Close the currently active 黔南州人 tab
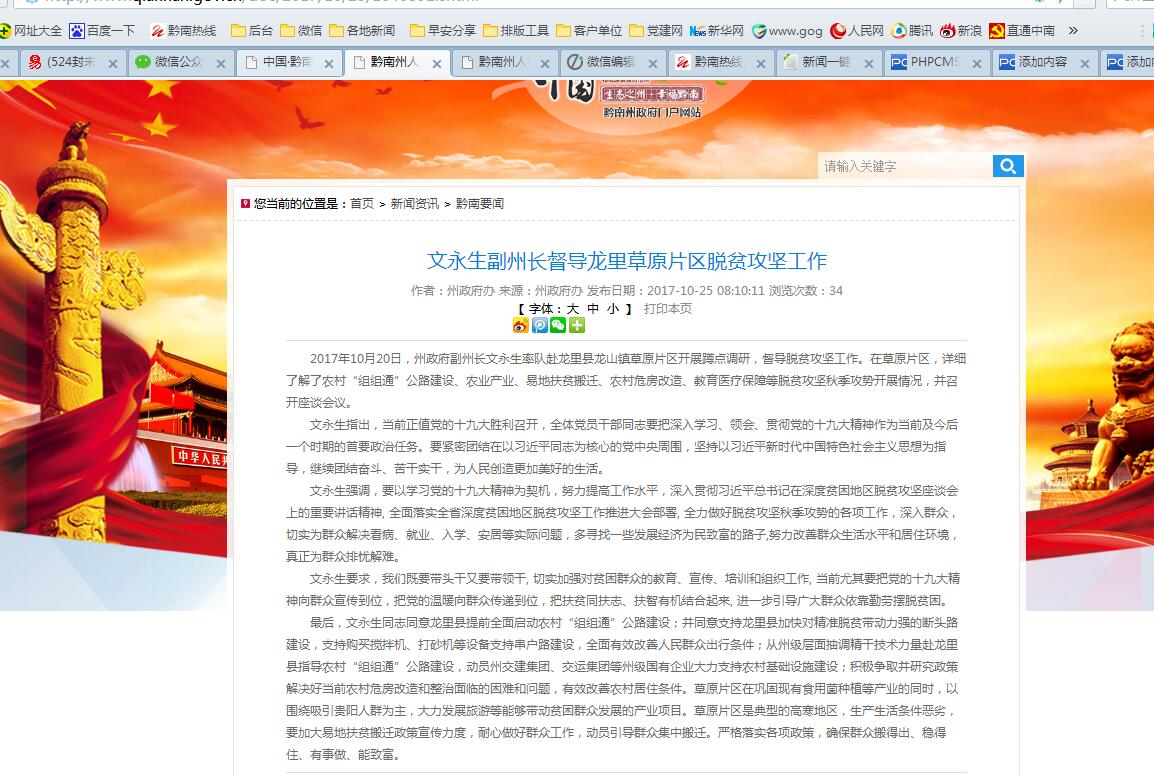 point(437,64)
